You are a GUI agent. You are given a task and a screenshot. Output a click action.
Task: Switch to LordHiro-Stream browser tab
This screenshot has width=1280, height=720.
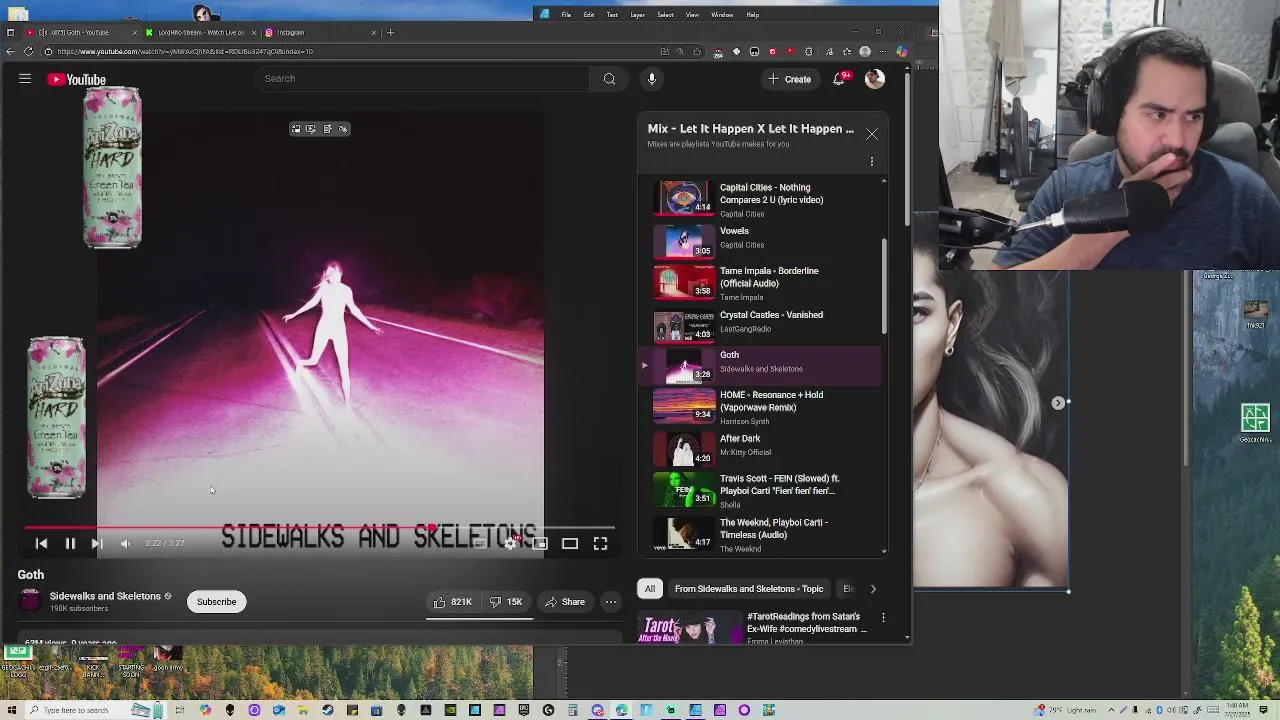[200, 32]
